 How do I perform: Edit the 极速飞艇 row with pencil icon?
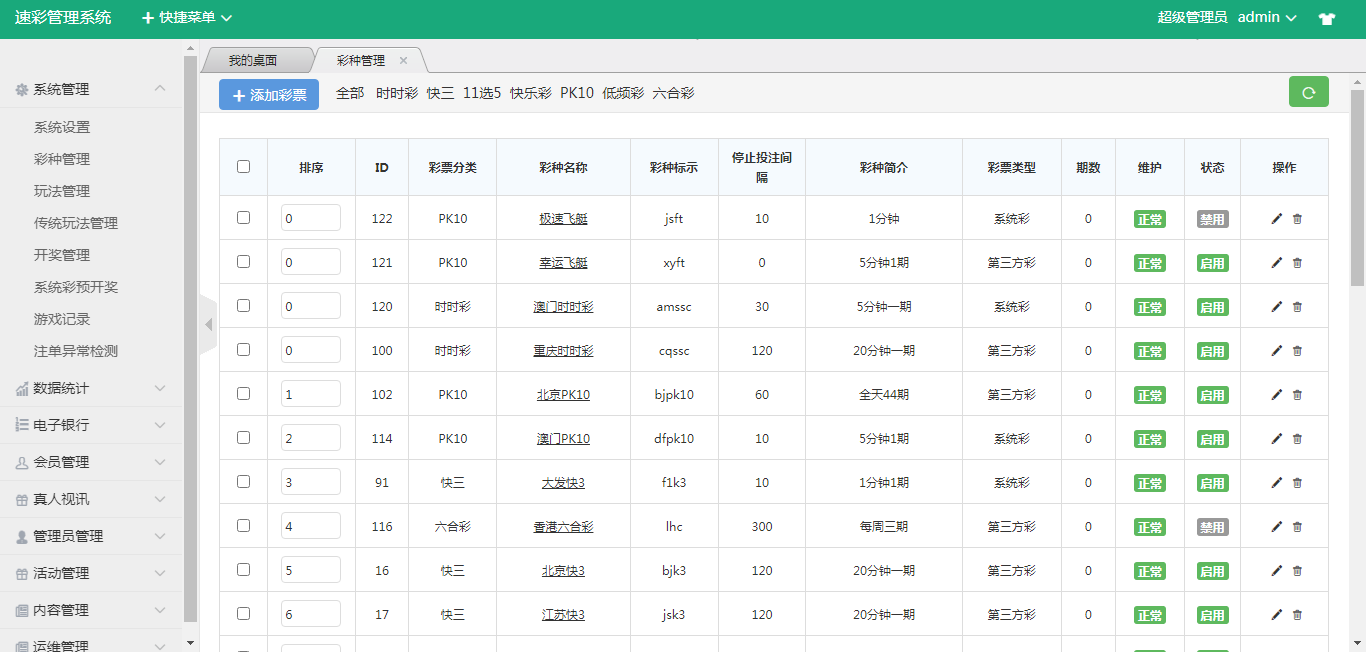pos(1276,218)
